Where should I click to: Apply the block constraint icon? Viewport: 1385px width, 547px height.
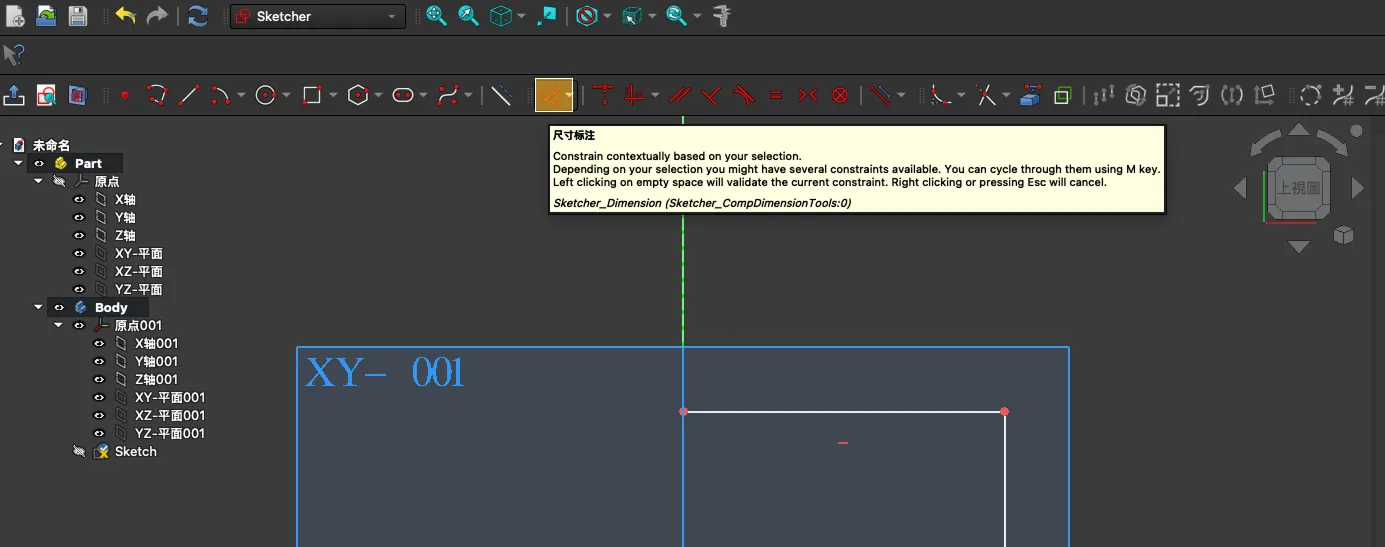point(840,95)
